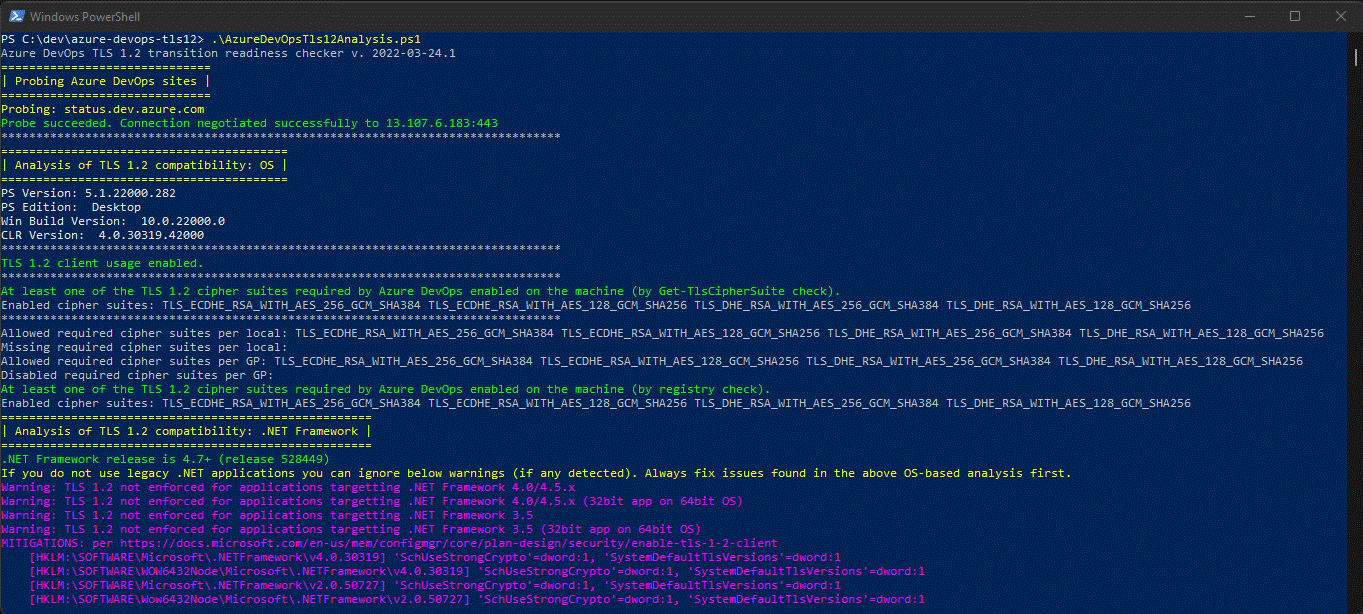
Task: Maximize the PowerShell window
Action: [1295, 16]
